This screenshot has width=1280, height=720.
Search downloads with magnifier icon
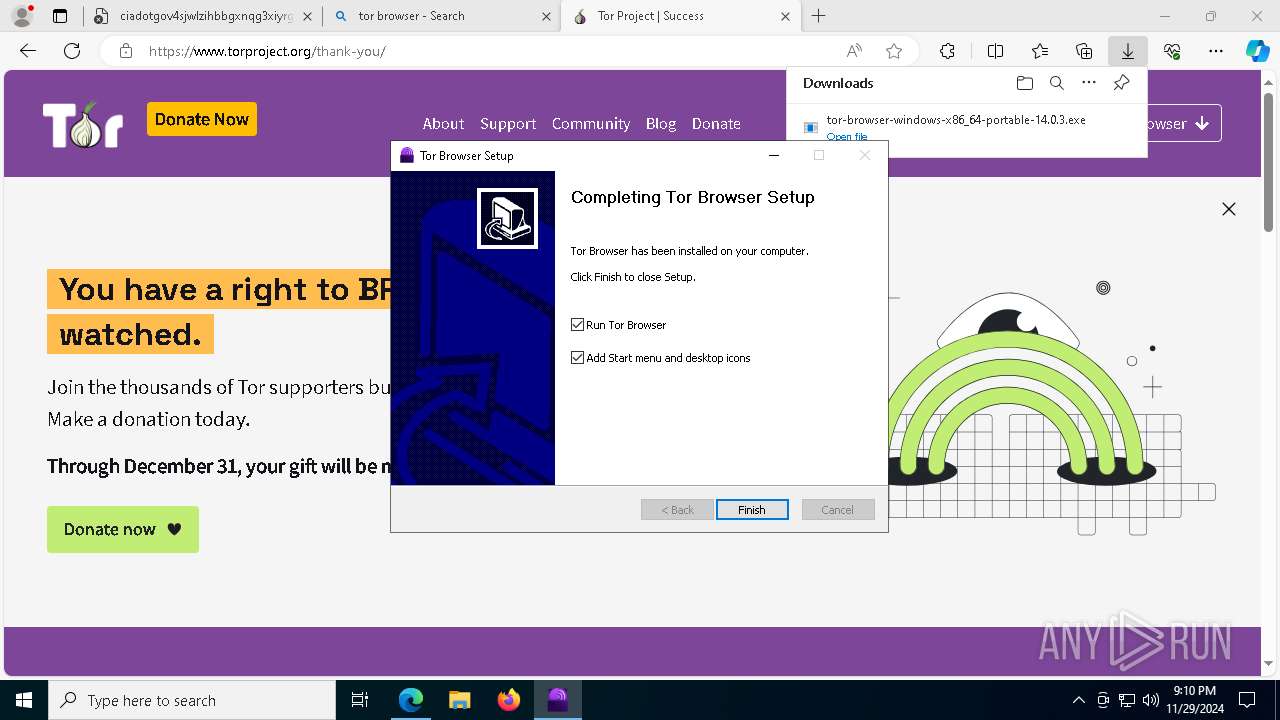pos(1056,83)
